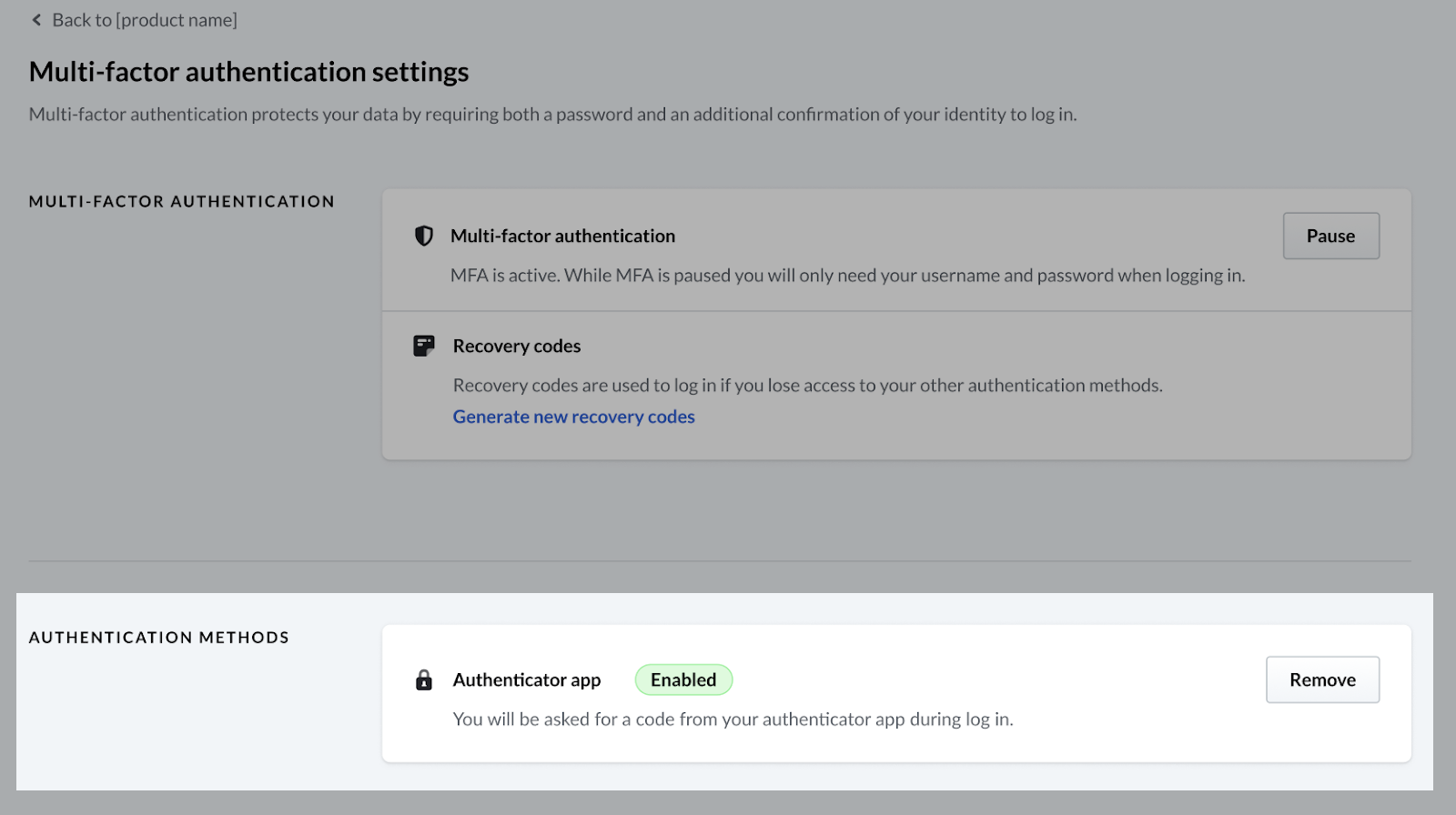Click the authenticator app code prompt description
This screenshot has width=1456, height=815.
[x=733, y=719]
